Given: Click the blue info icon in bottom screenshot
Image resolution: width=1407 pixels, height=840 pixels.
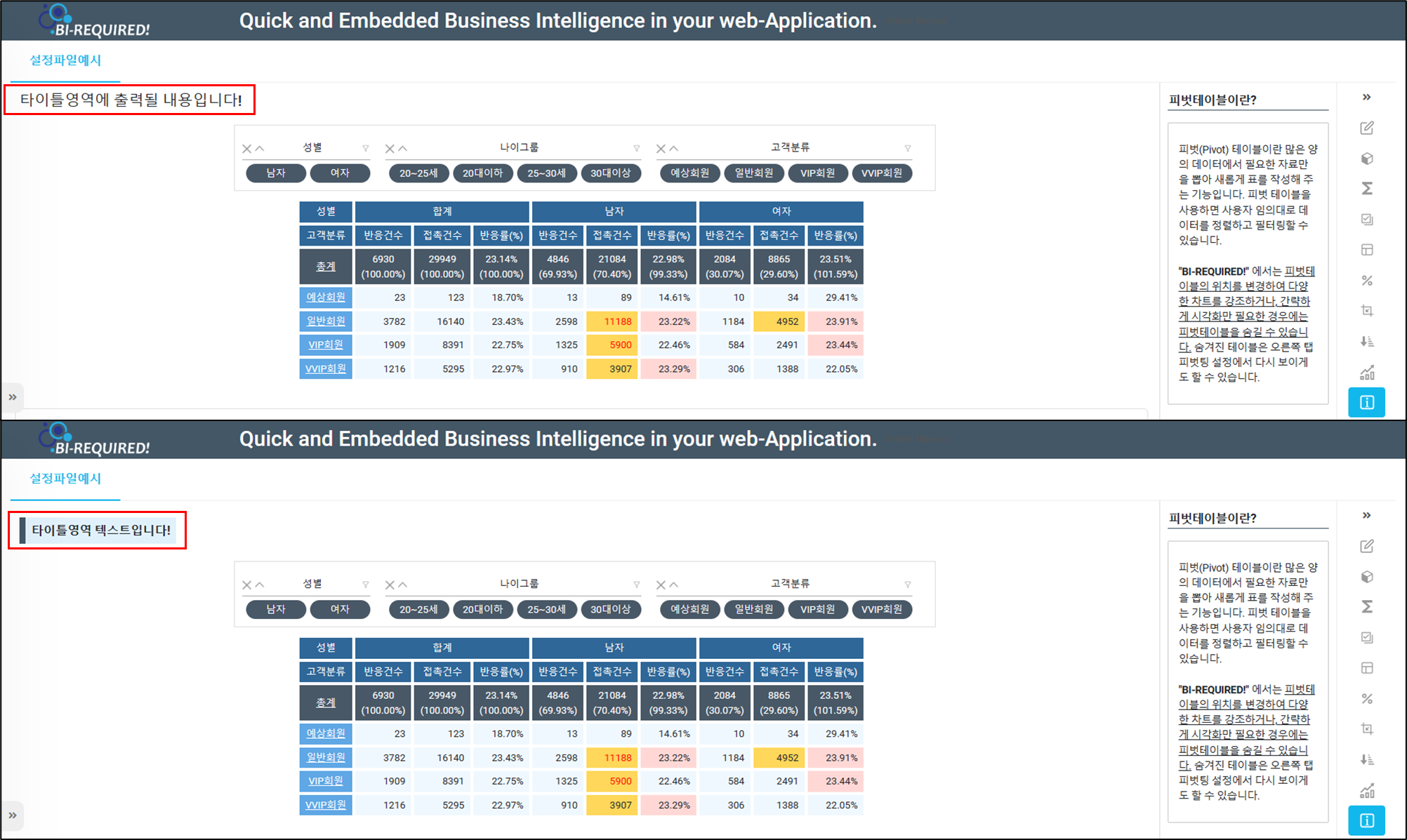Looking at the screenshot, I should 1366,820.
